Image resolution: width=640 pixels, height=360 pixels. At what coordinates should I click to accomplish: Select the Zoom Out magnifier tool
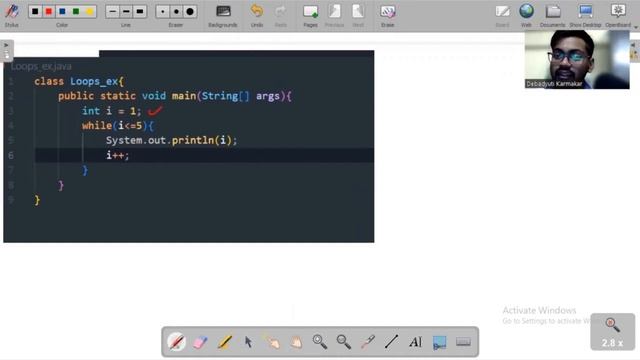tap(344, 342)
